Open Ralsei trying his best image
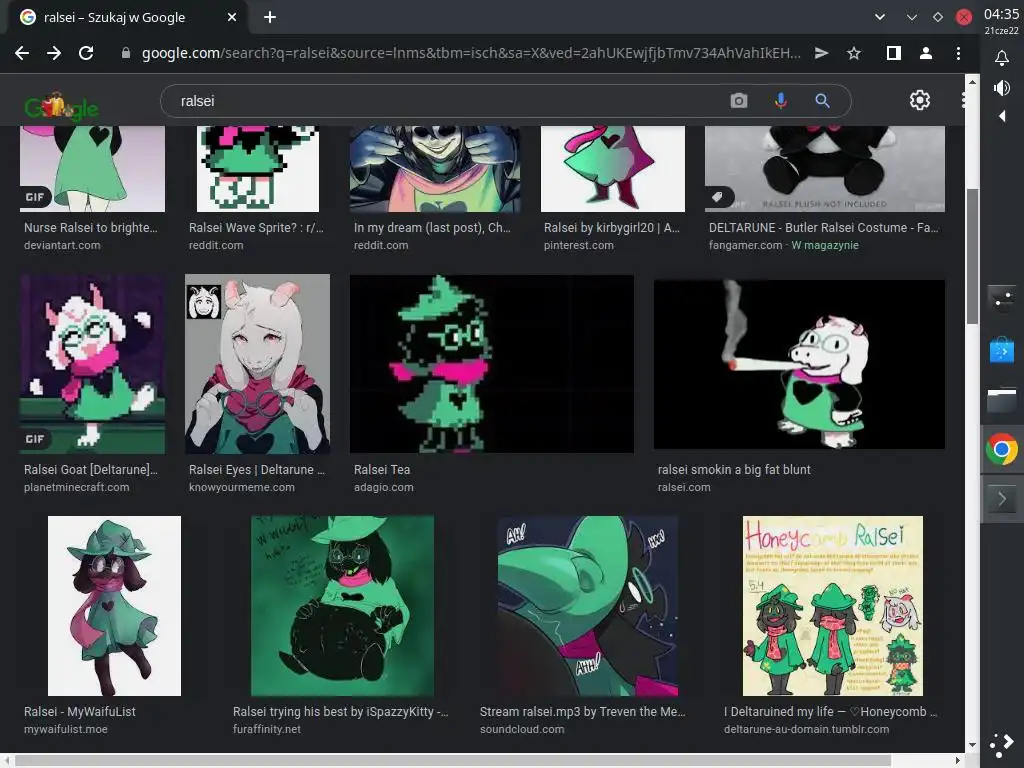The width and height of the screenshot is (1024, 768). [x=342, y=606]
